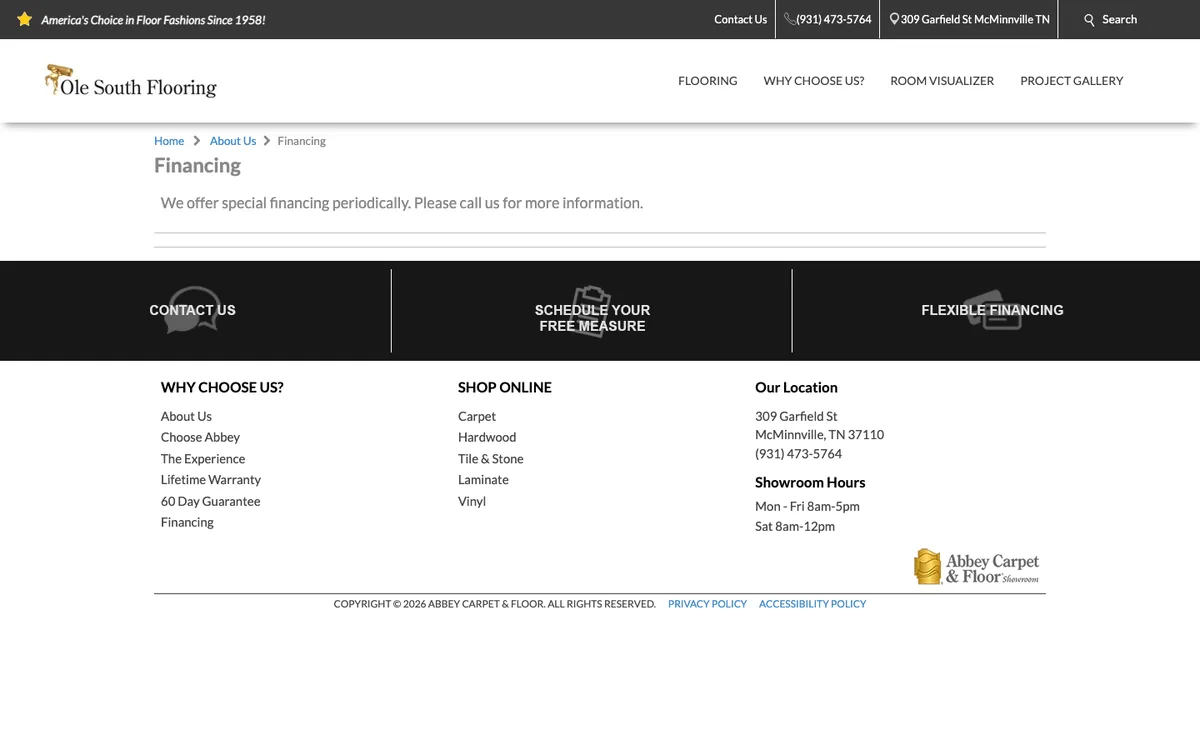
Task: Call the top bar phone number (931) 473-5764
Action: point(834,19)
